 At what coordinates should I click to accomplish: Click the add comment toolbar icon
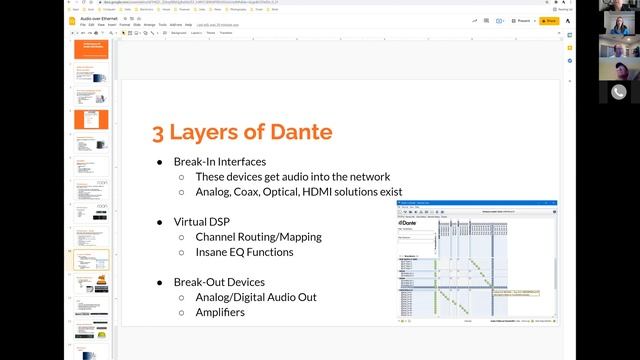click(165, 33)
